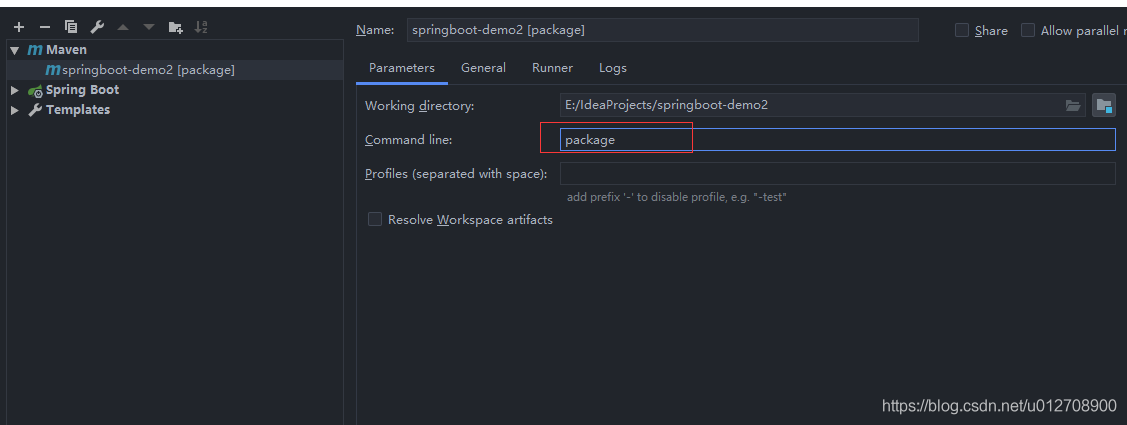Focus the Profiles text field
Image resolution: width=1127 pixels, height=425 pixels.
click(837, 174)
